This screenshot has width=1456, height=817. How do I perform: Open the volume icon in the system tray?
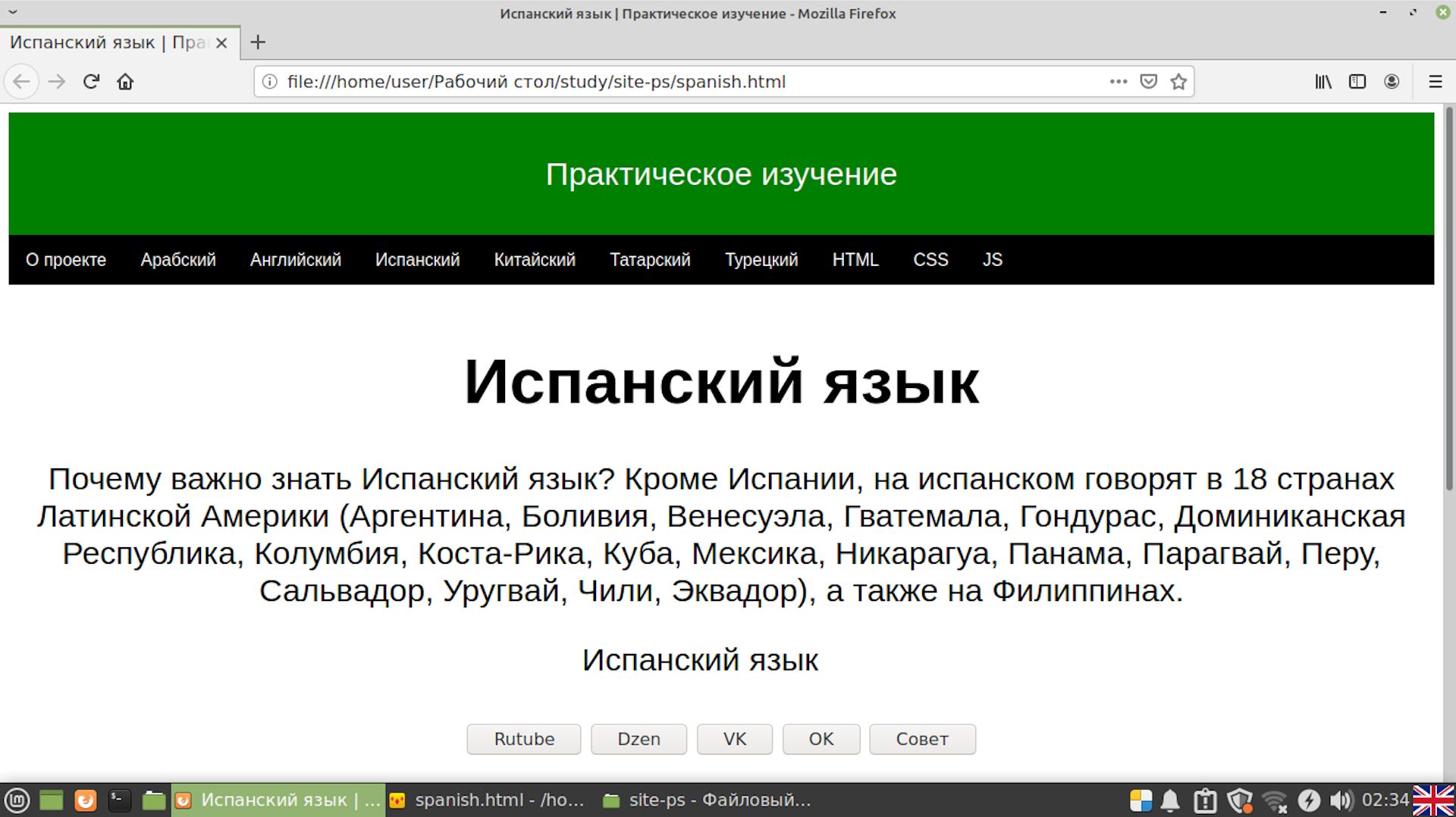coord(1342,800)
